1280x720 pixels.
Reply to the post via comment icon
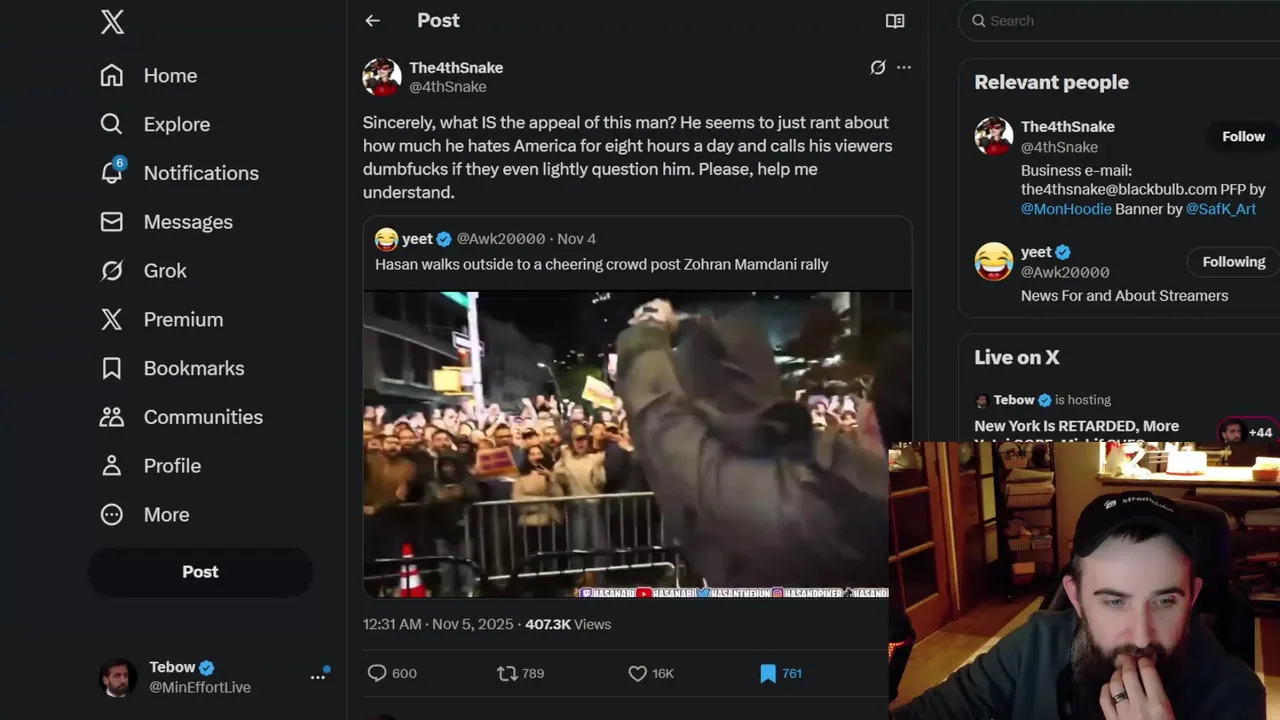click(x=377, y=674)
